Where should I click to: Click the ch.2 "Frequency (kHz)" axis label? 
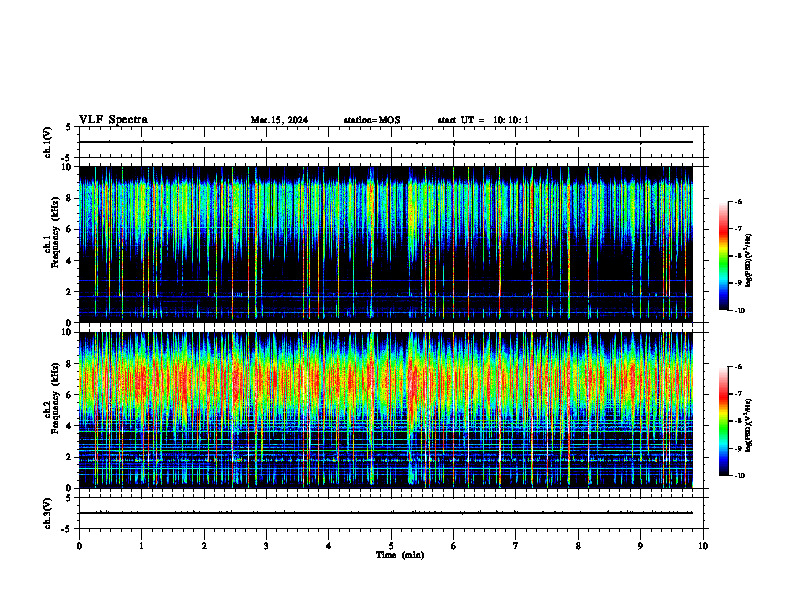coord(57,398)
